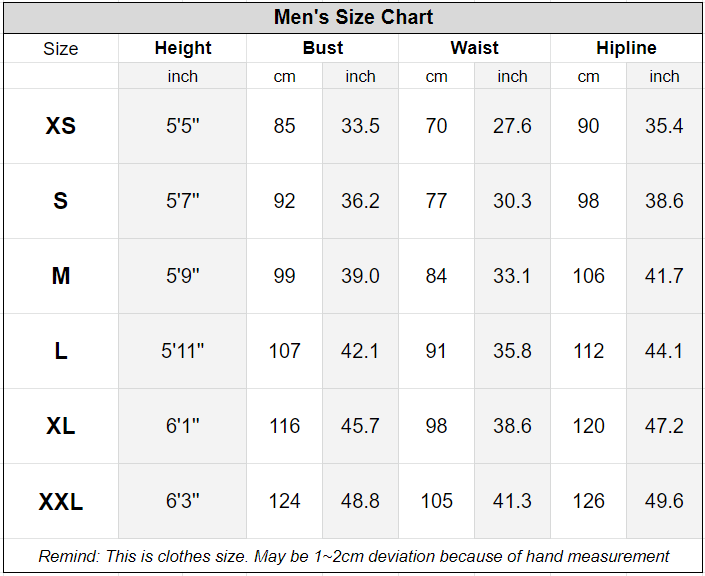This screenshot has width=705, height=576.
Task: Select the L size row label
Action: click(x=60, y=351)
